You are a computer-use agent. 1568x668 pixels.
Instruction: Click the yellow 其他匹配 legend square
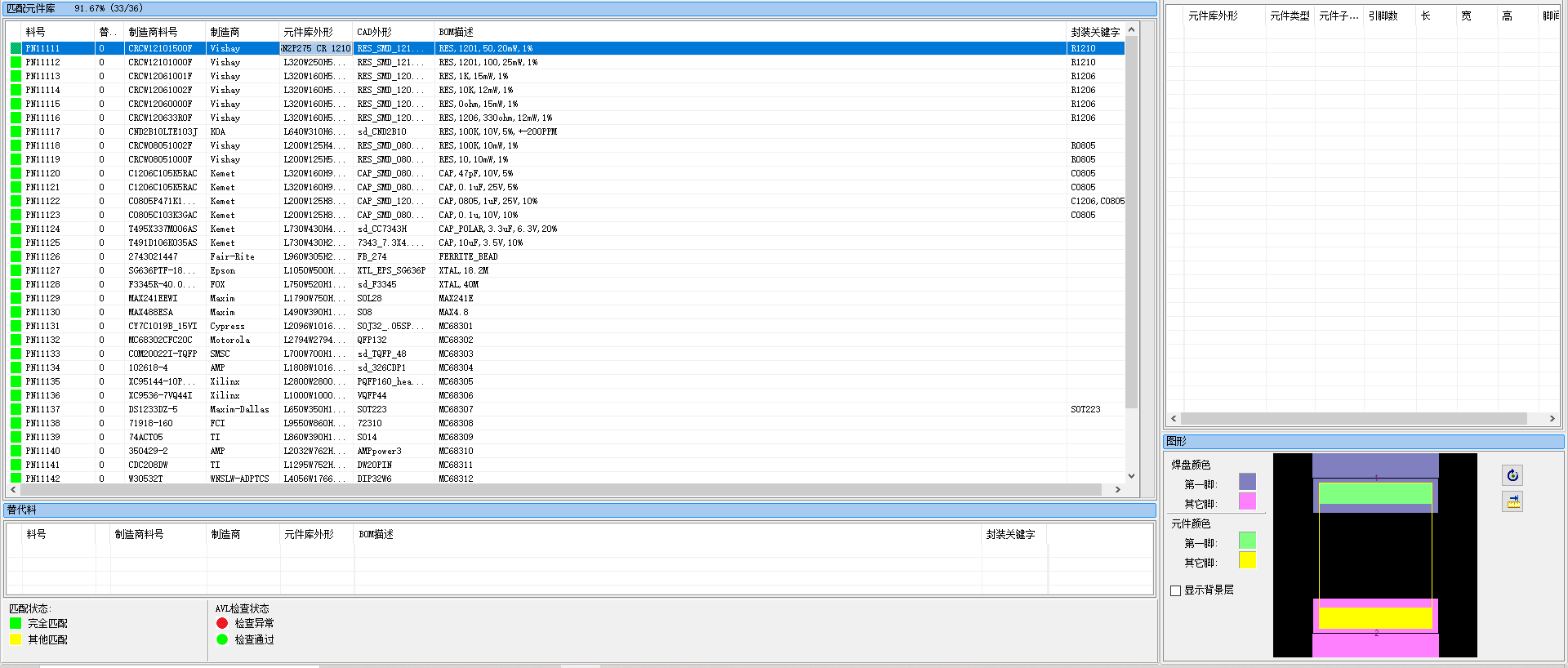[x=16, y=639]
